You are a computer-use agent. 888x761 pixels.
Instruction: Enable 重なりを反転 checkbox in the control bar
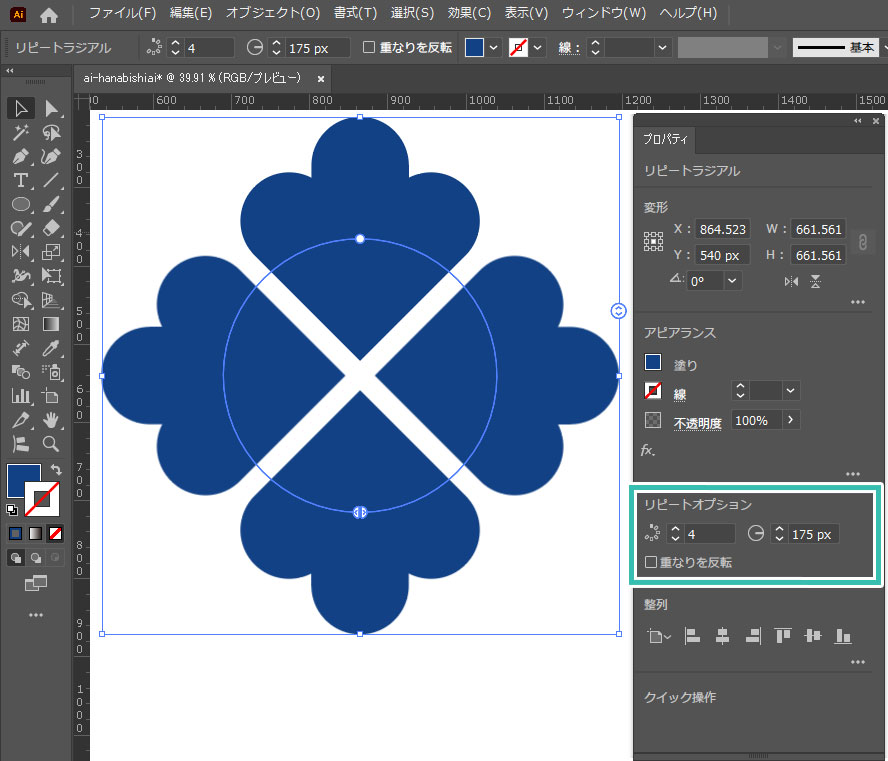point(370,47)
